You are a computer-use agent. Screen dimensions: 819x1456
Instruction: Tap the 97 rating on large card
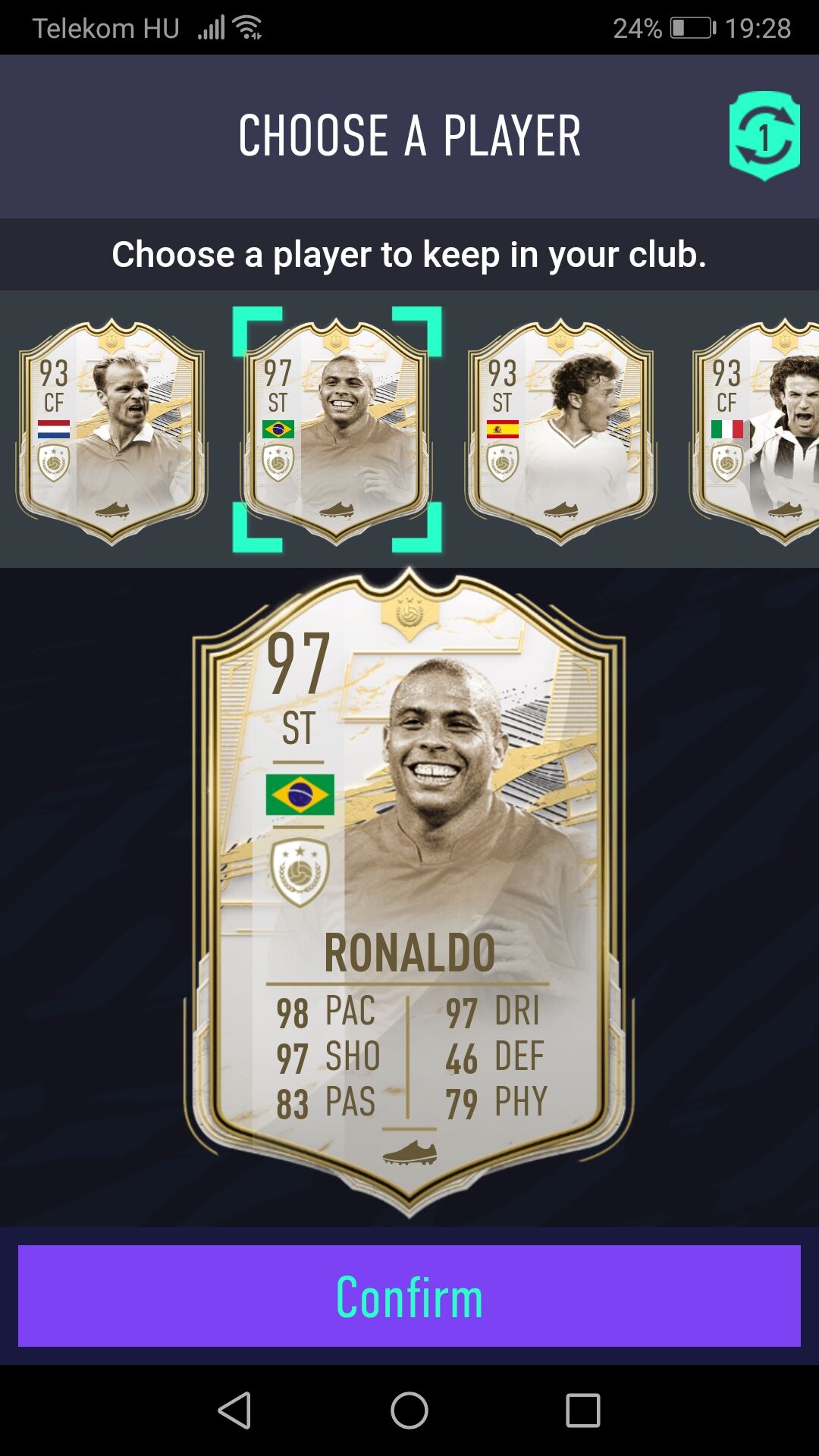(298, 664)
